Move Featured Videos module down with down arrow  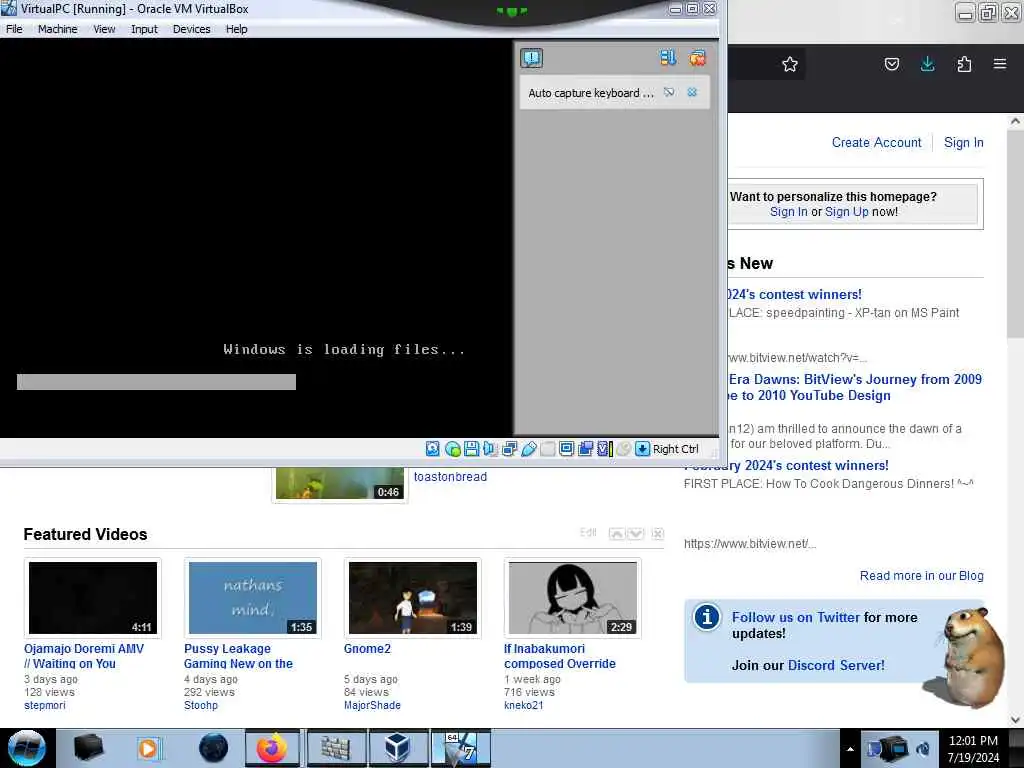coord(636,534)
